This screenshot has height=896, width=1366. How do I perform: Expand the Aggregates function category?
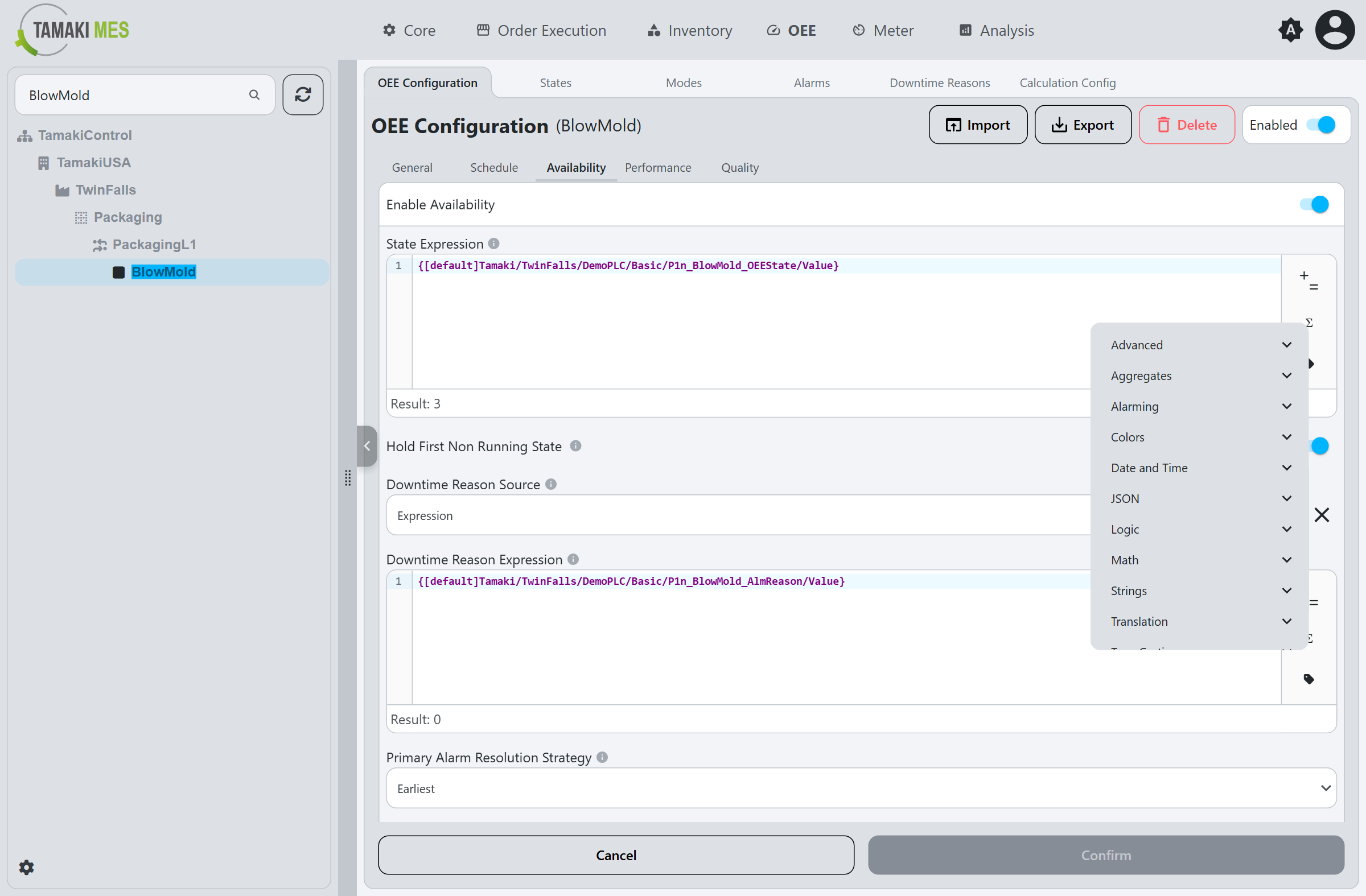tap(1200, 375)
